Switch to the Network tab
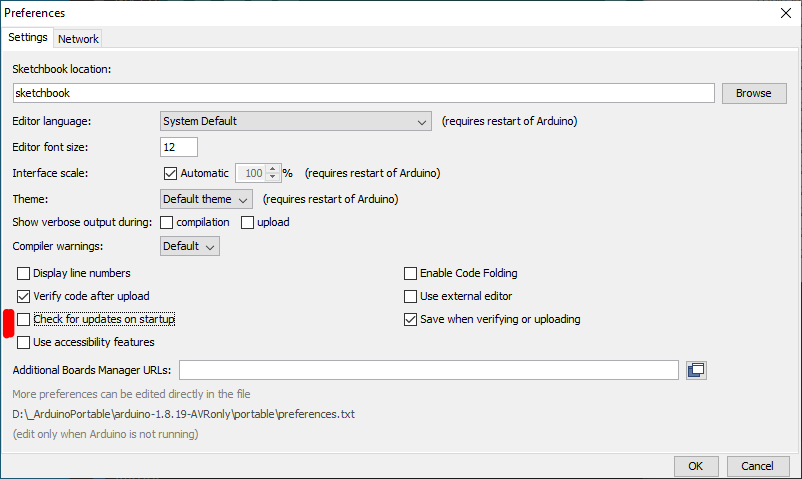Screen dimensions: 802x479 pos(78,39)
